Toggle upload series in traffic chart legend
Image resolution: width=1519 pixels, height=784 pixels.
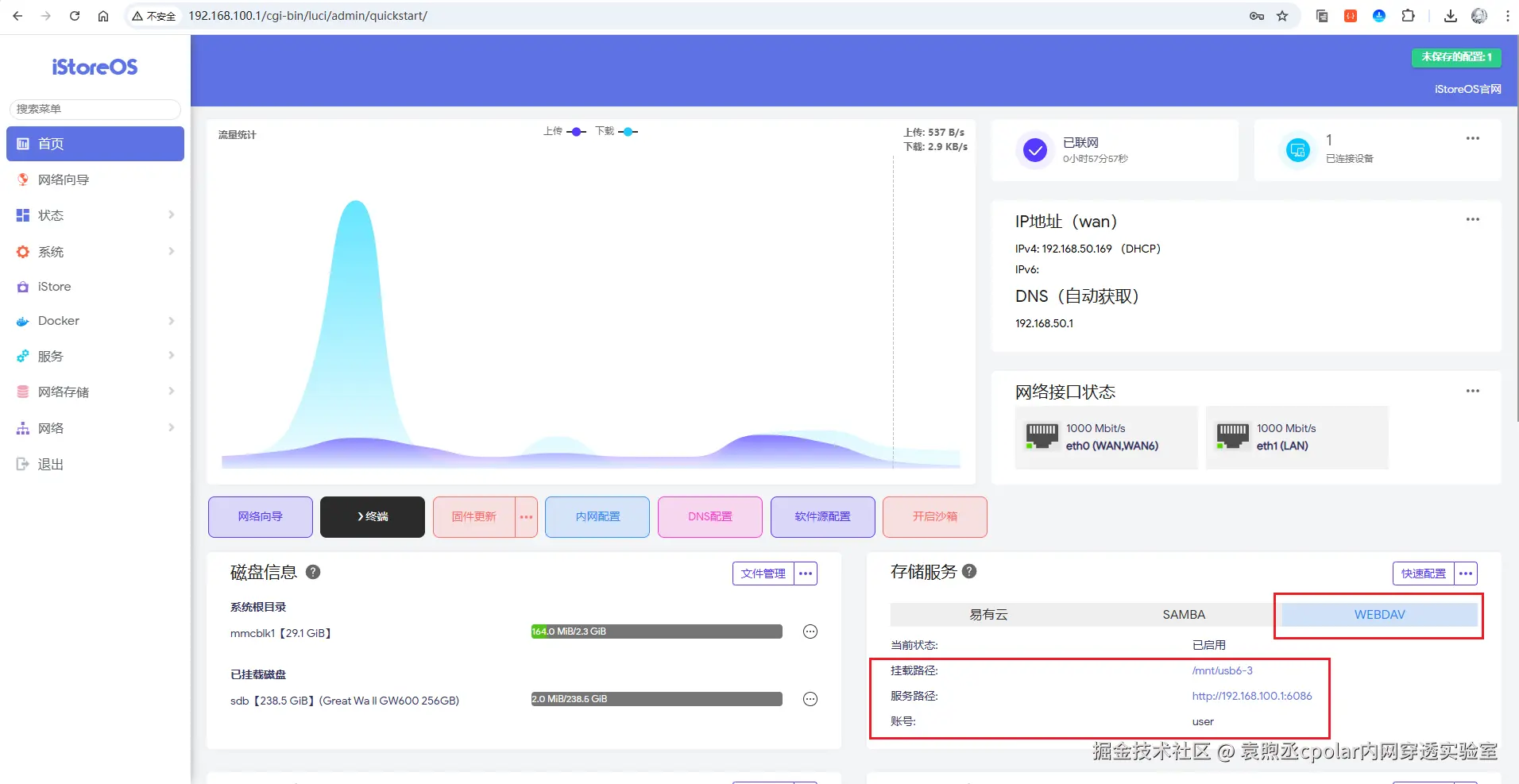565,131
